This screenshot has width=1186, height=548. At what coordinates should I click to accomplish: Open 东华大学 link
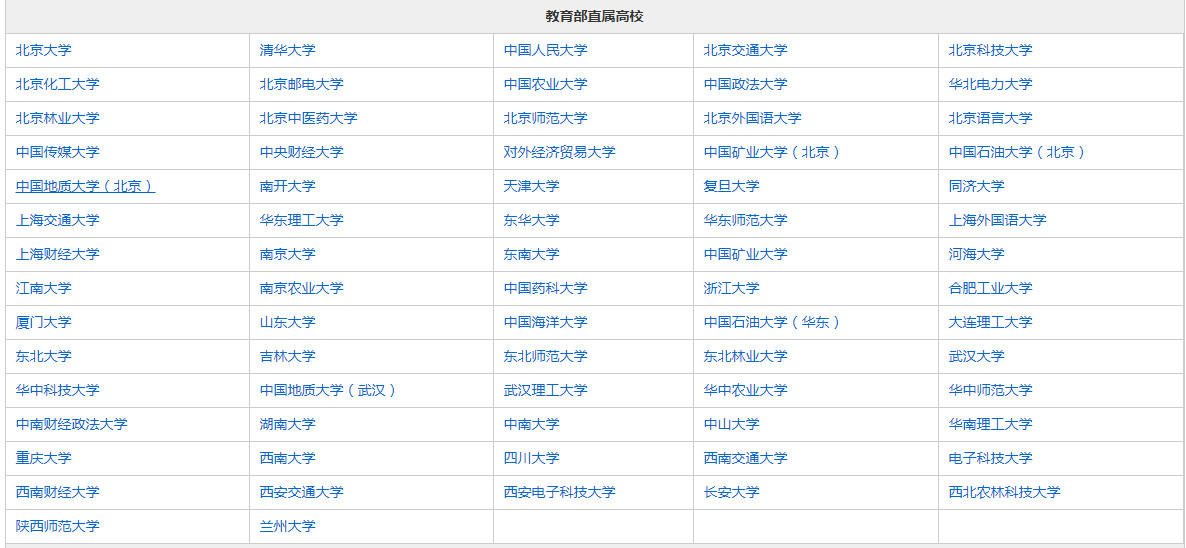(x=532, y=221)
